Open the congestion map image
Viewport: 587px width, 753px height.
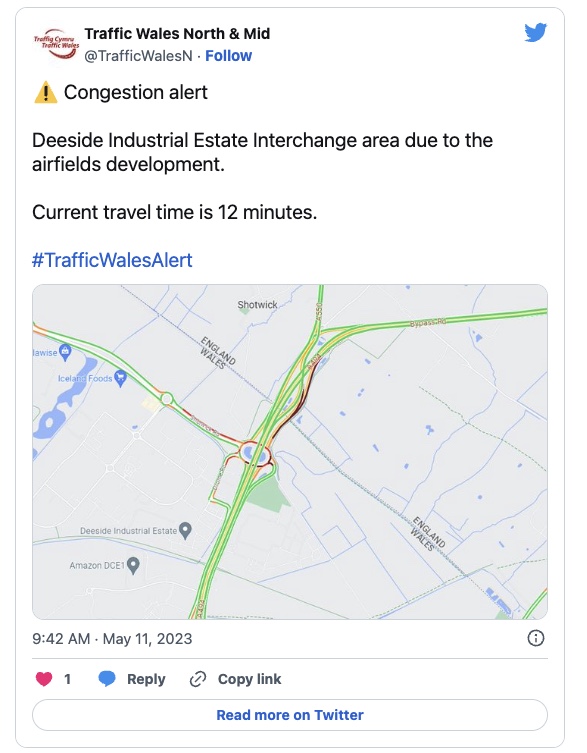click(x=290, y=452)
